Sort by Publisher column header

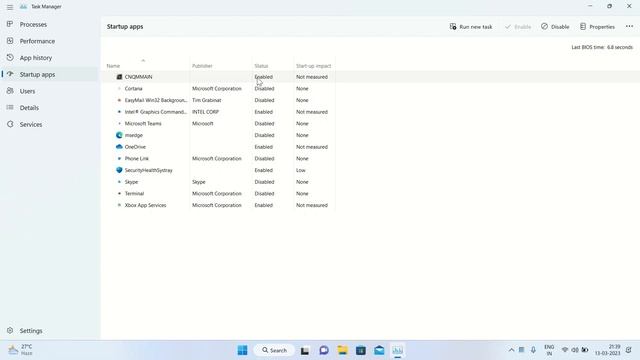tap(202, 66)
